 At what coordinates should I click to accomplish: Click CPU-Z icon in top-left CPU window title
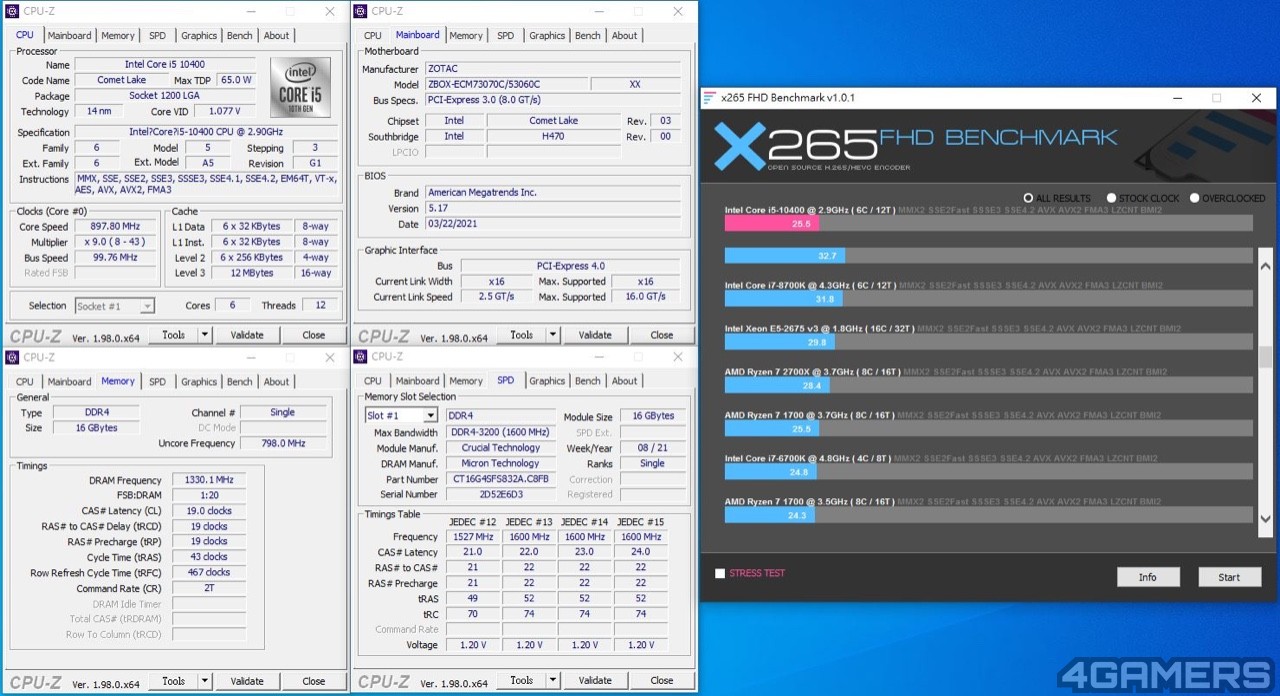point(12,11)
